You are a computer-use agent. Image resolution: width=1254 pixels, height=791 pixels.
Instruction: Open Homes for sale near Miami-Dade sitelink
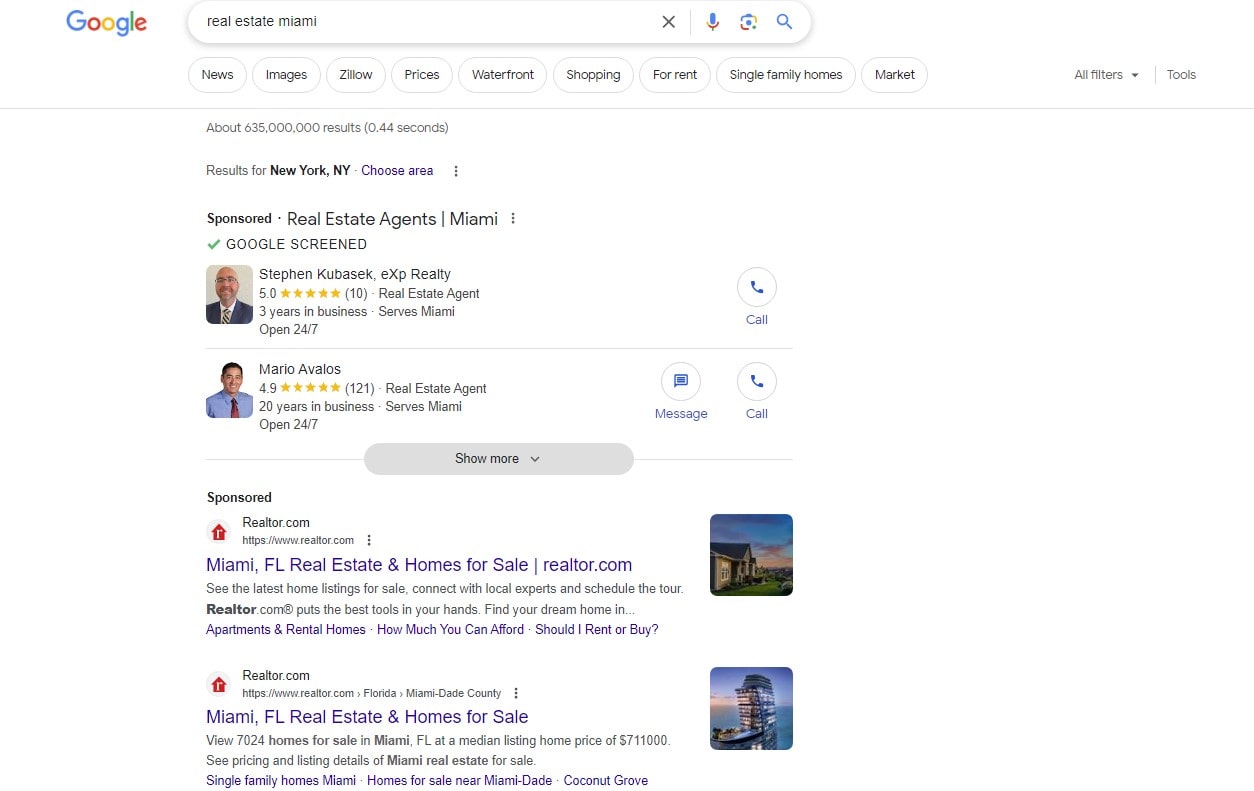pos(459,781)
